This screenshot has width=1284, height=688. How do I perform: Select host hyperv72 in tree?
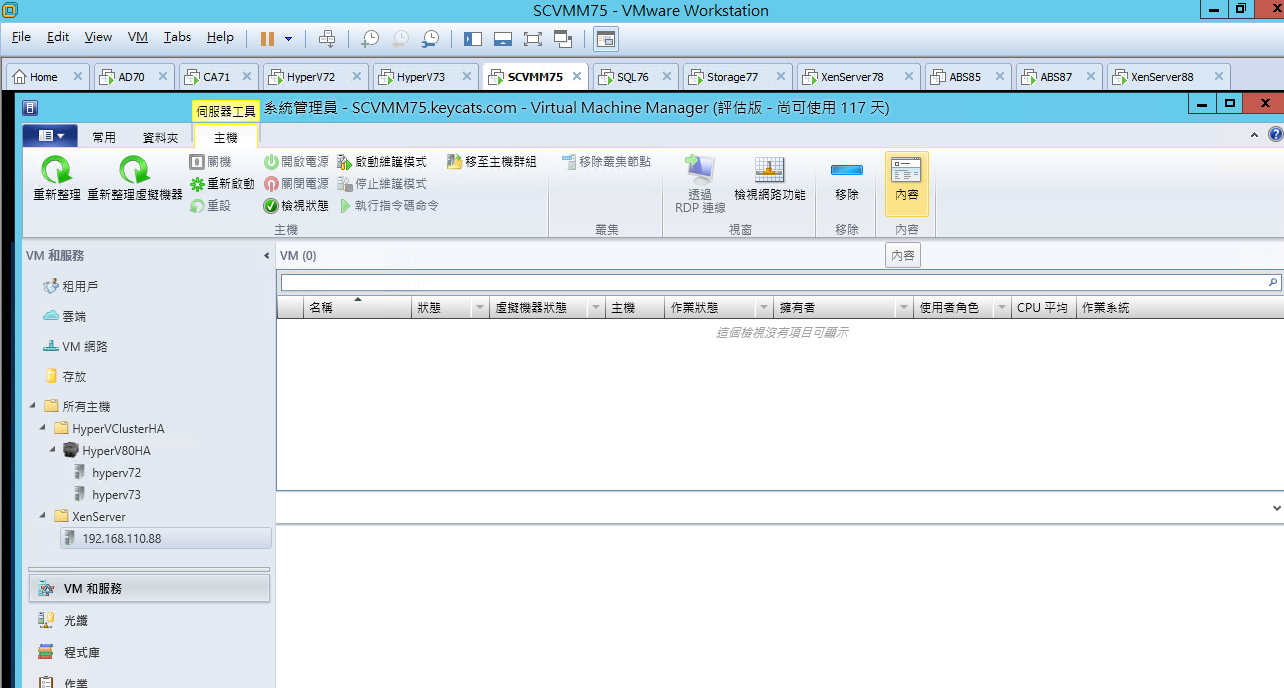(116, 472)
